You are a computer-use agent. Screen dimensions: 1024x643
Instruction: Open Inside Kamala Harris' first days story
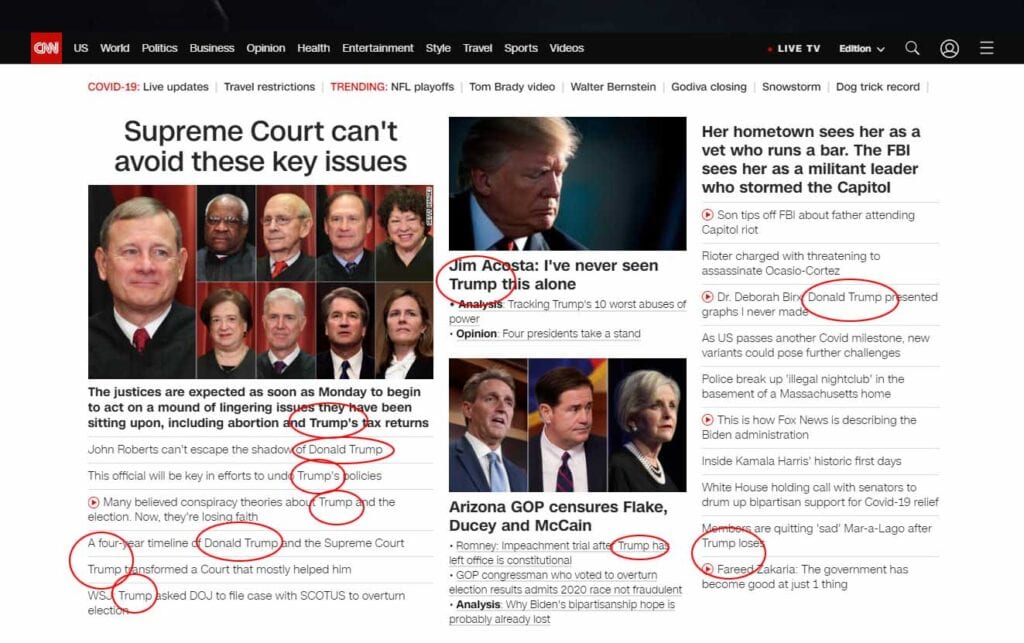click(x=801, y=461)
